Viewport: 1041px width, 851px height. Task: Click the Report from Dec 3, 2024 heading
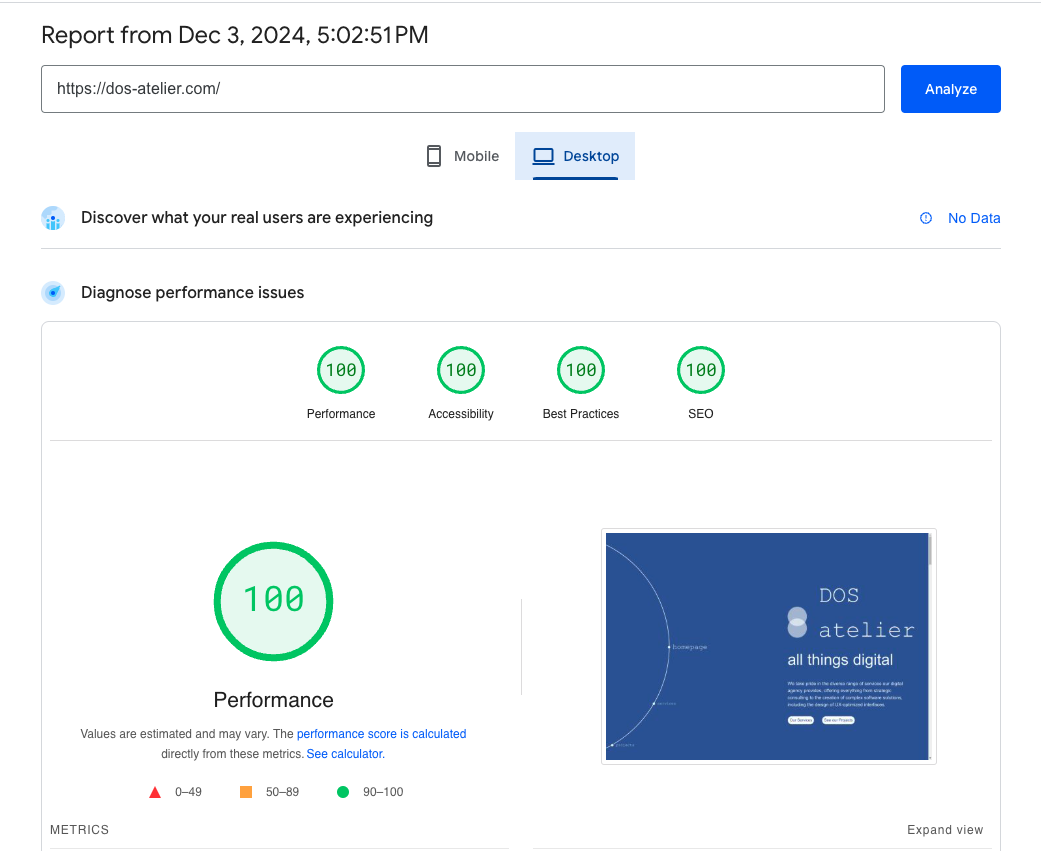[x=235, y=35]
